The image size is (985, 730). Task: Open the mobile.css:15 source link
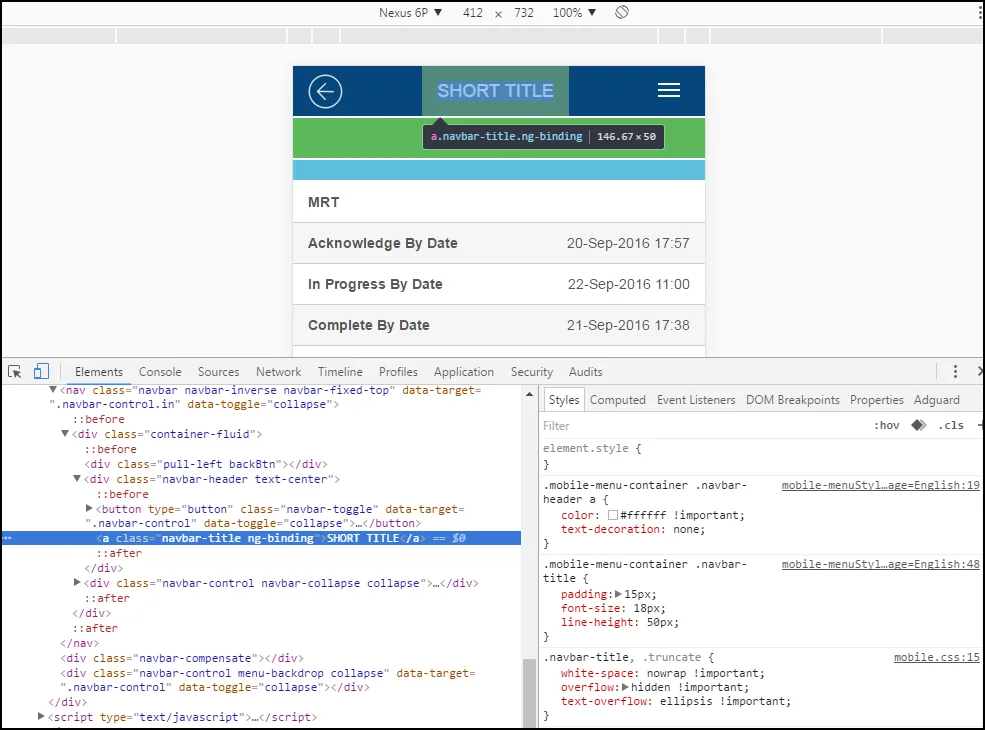(x=936, y=657)
